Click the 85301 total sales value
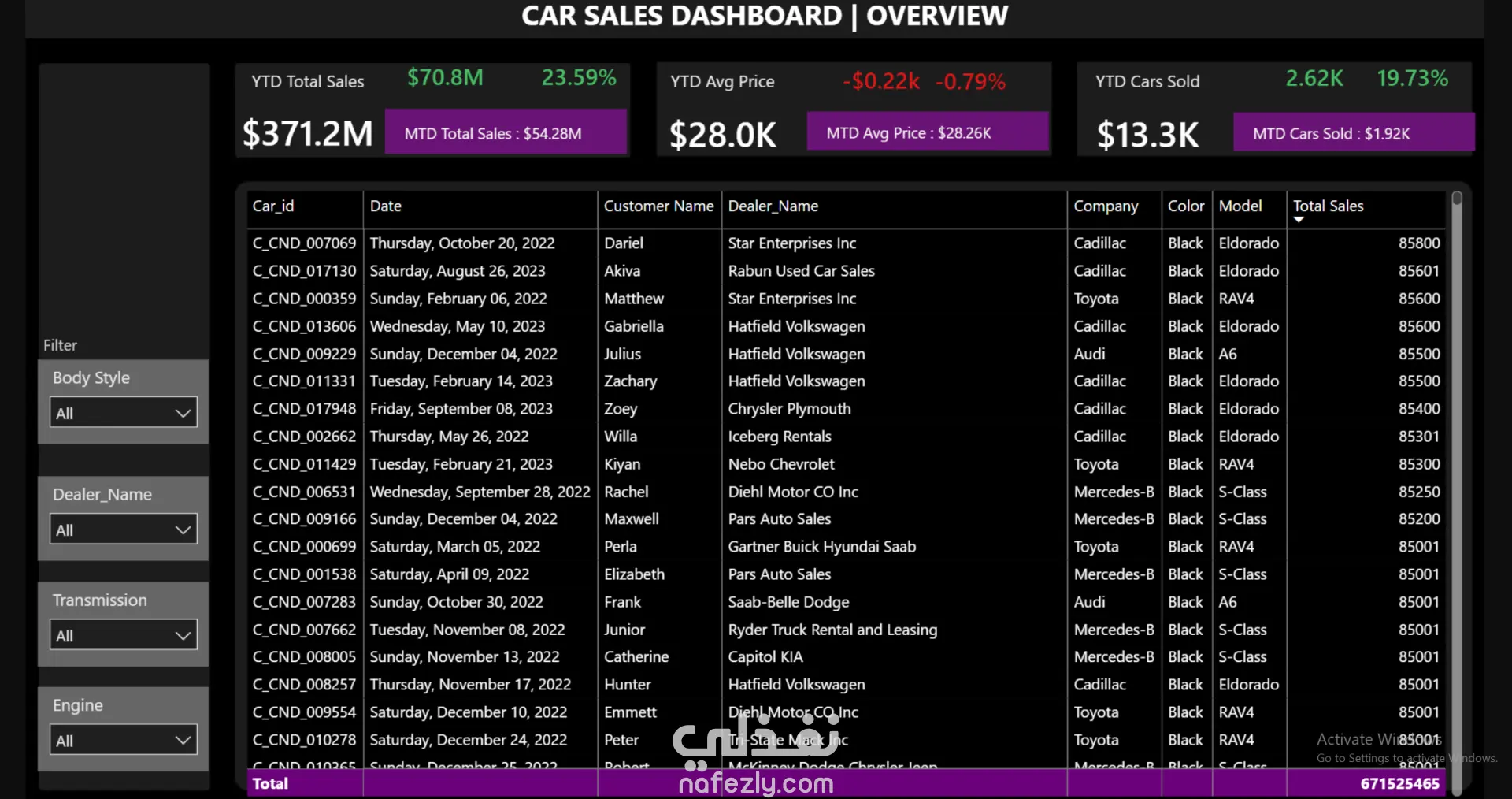Viewport: 1512px width, 799px height. [1419, 437]
